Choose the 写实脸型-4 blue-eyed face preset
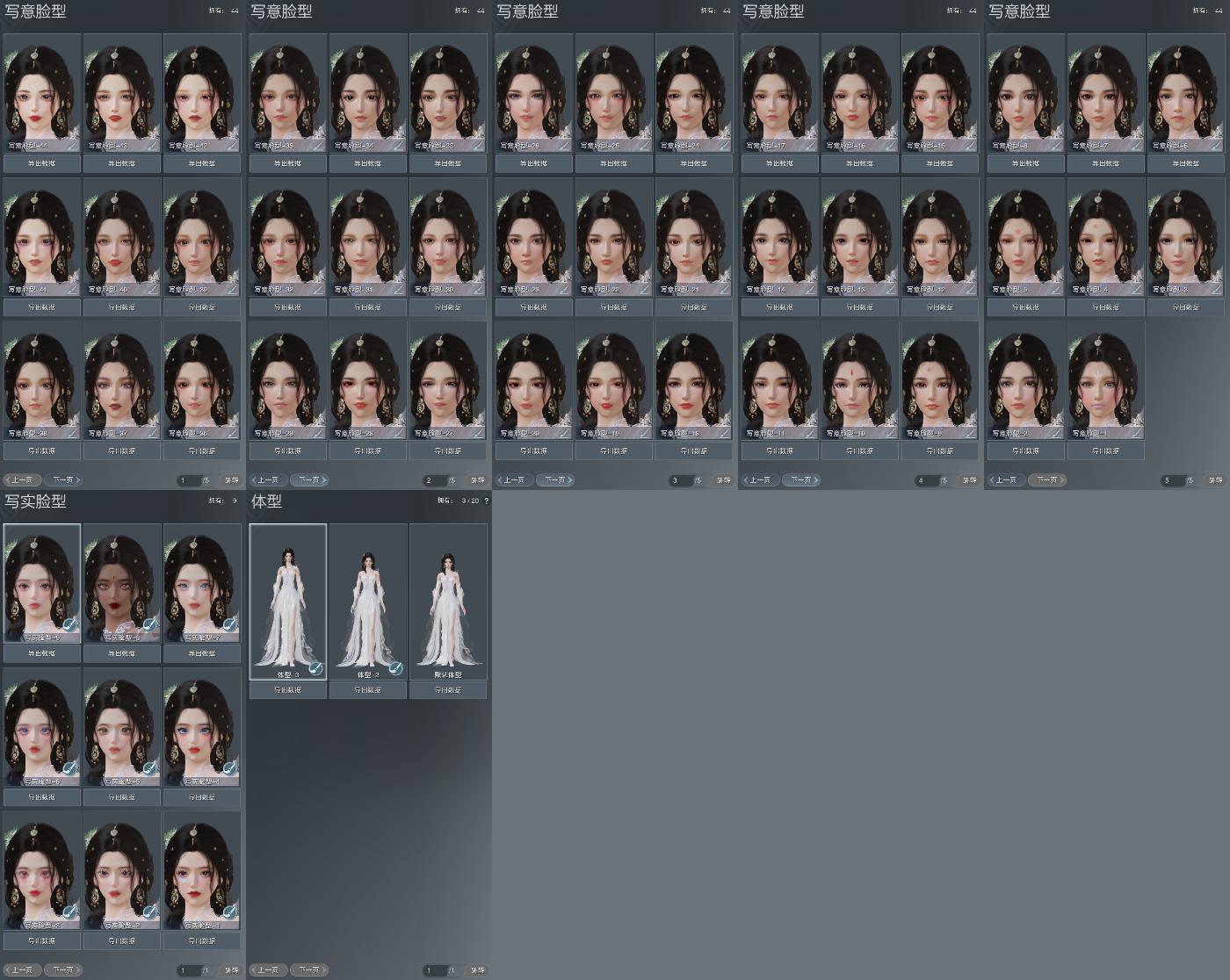1230x980 pixels. (x=201, y=726)
